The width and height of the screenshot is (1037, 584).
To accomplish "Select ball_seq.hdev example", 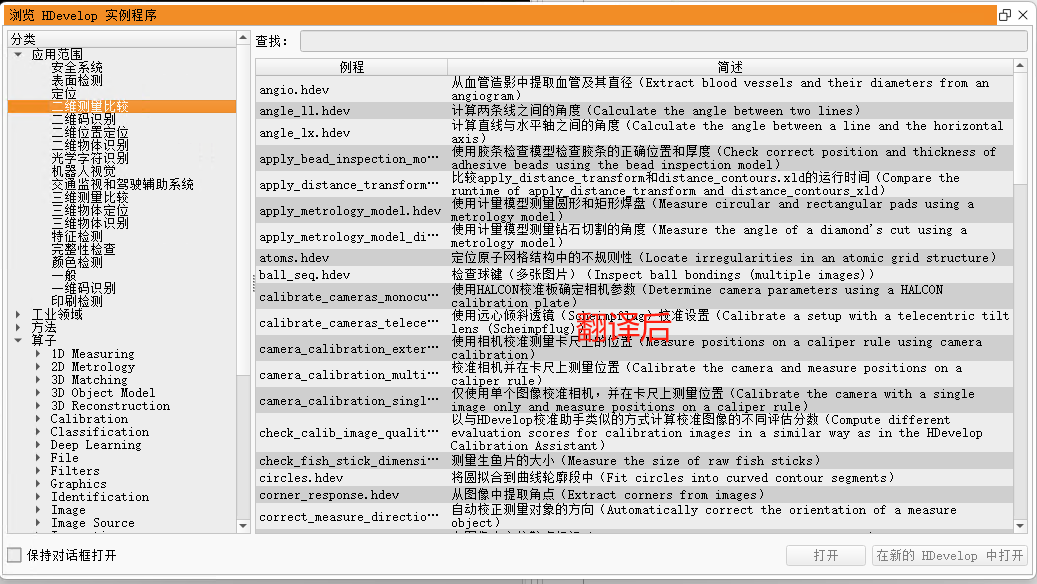I will (x=305, y=274).
